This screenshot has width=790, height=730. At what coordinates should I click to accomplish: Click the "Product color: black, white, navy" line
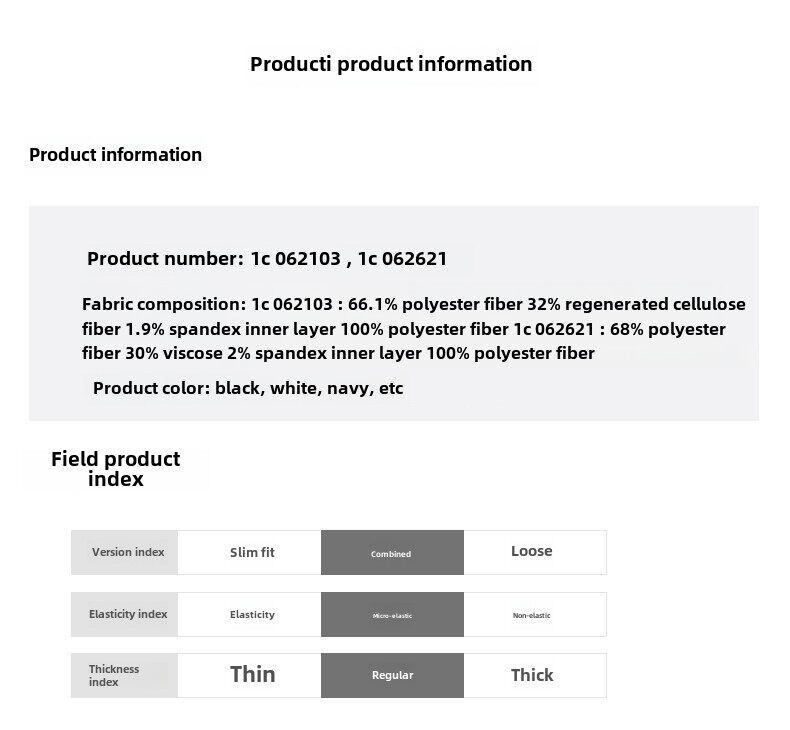[x=248, y=388]
